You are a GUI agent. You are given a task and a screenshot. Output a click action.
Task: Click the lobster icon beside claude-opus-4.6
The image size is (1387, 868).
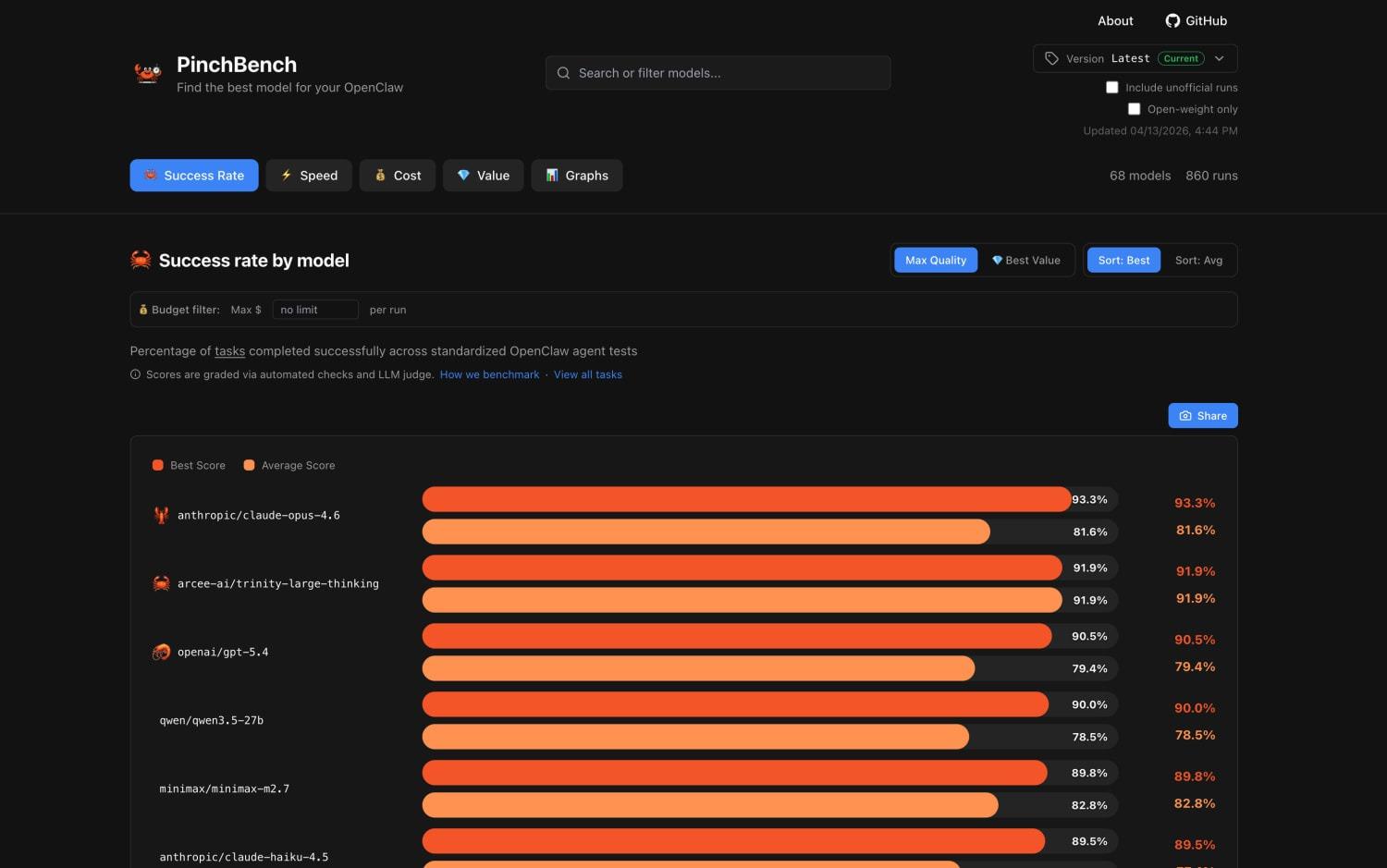[161, 515]
